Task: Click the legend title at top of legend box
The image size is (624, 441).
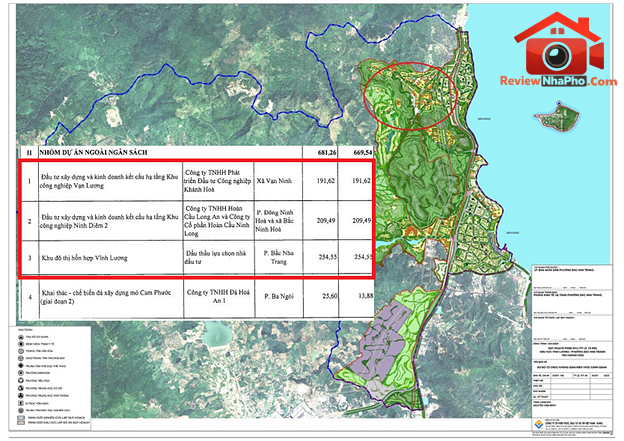Action: [25, 330]
